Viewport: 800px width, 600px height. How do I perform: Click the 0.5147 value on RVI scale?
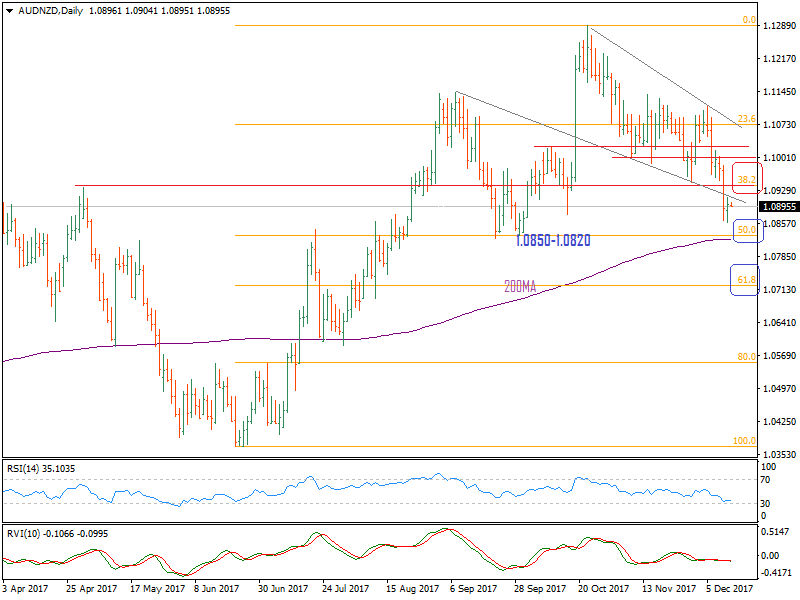[x=778, y=531]
